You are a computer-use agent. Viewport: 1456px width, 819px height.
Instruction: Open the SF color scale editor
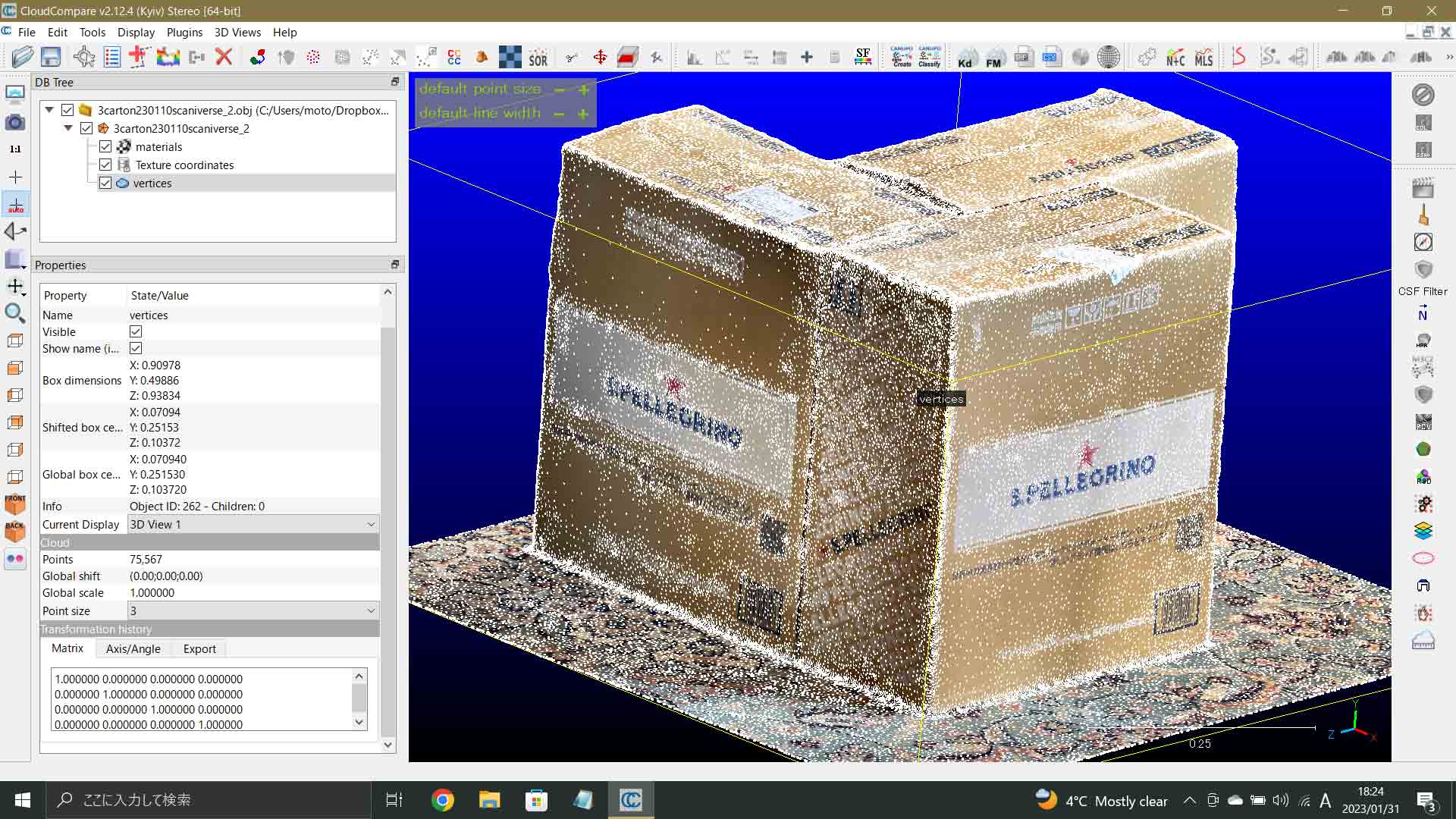(x=861, y=57)
